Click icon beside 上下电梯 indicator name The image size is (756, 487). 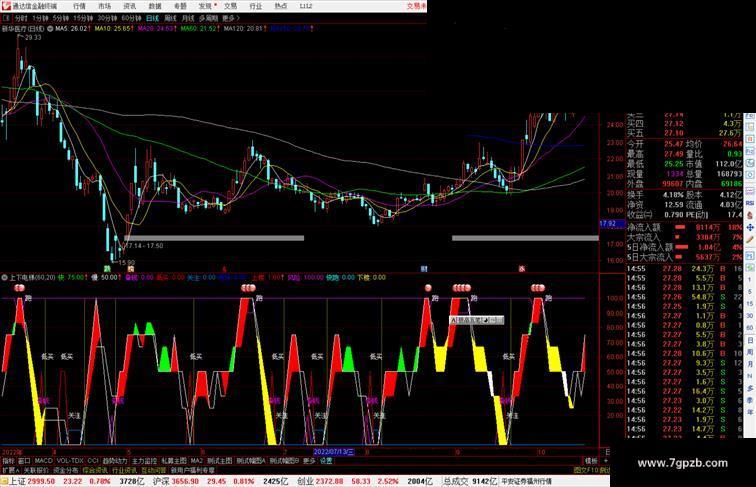4,277
